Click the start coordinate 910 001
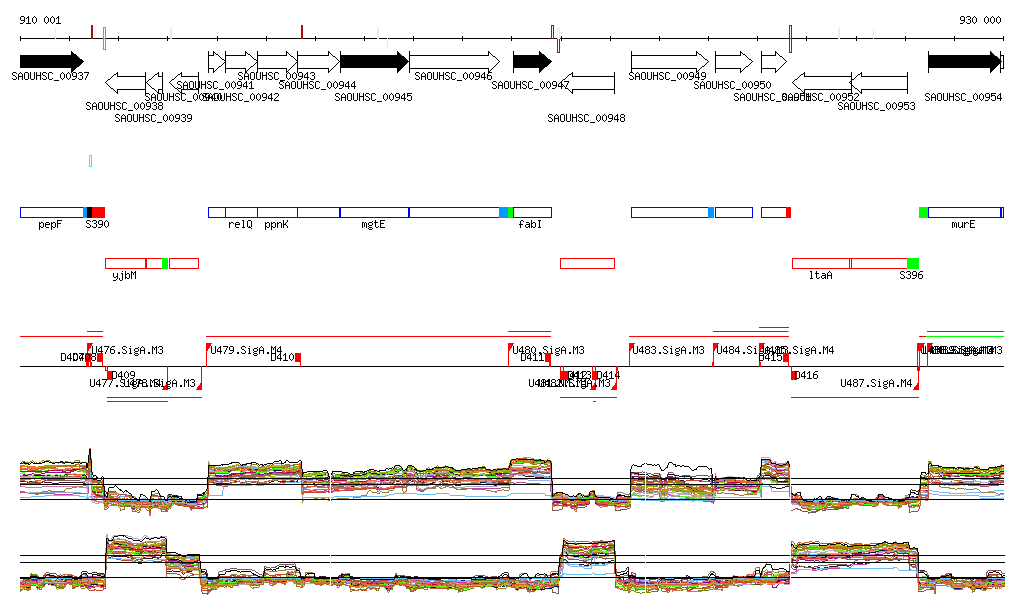This screenshot has height=611, width=1024. [x=40, y=20]
